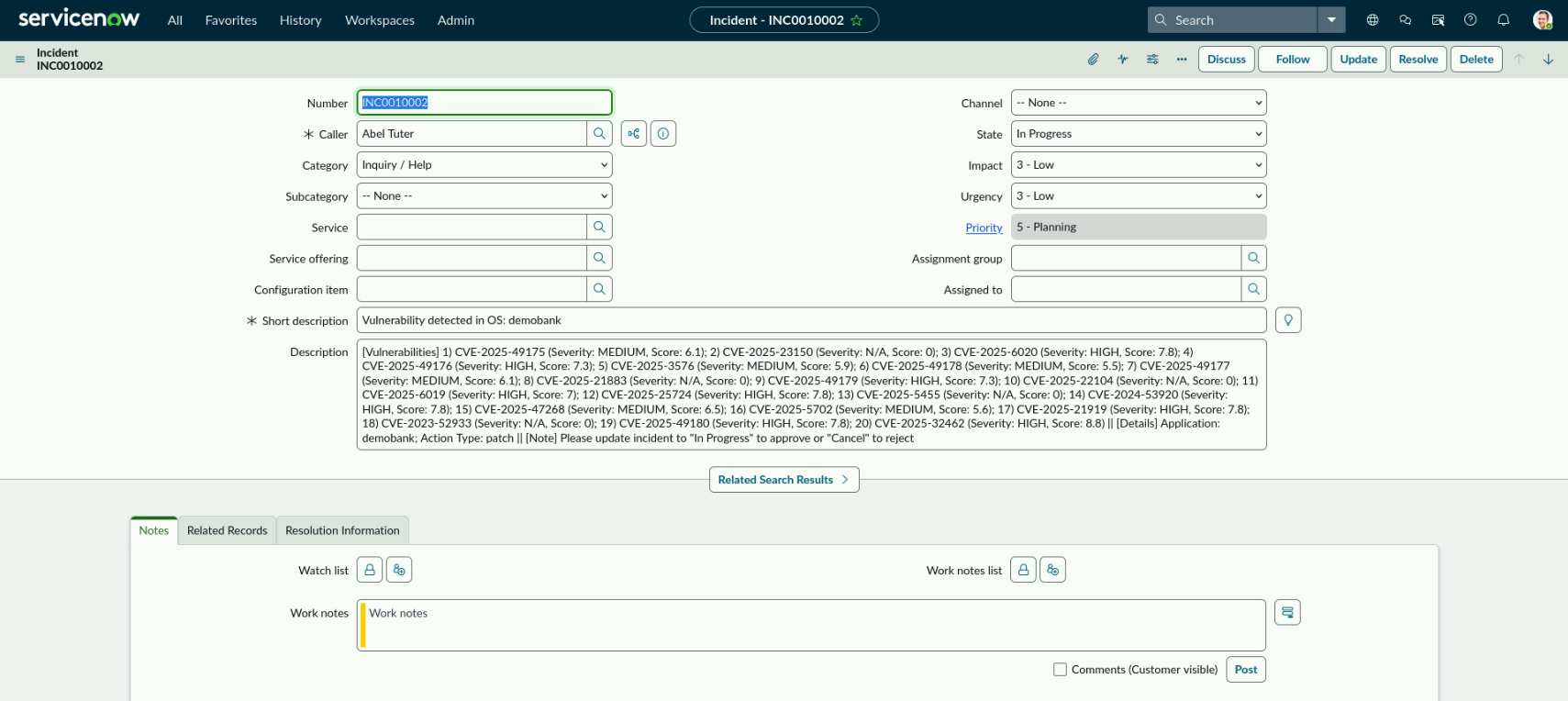The width and height of the screenshot is (1568, 701).
Task: Open the activity stream icon in header
Action: [1122, 60]
